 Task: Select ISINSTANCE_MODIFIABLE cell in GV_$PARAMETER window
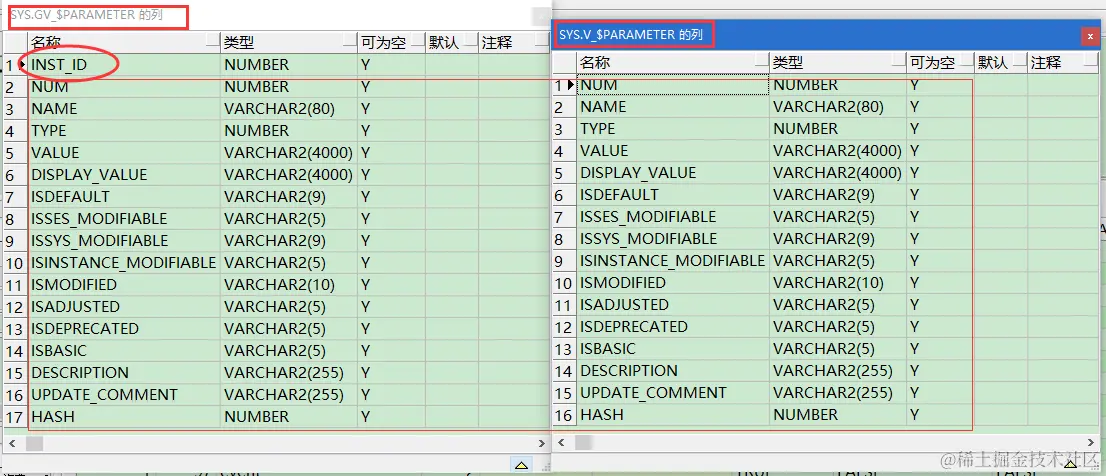(x=124, y=262)
